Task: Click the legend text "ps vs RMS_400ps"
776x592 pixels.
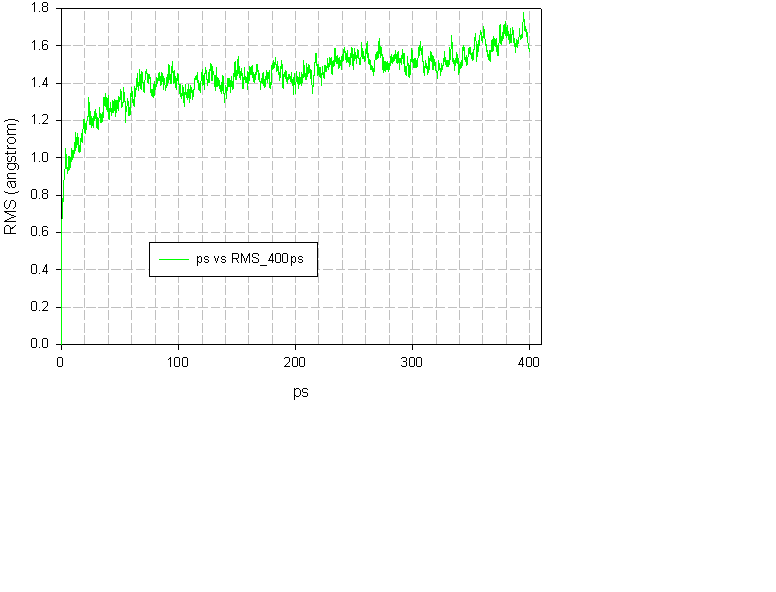Action: click(x=248, y=259)
